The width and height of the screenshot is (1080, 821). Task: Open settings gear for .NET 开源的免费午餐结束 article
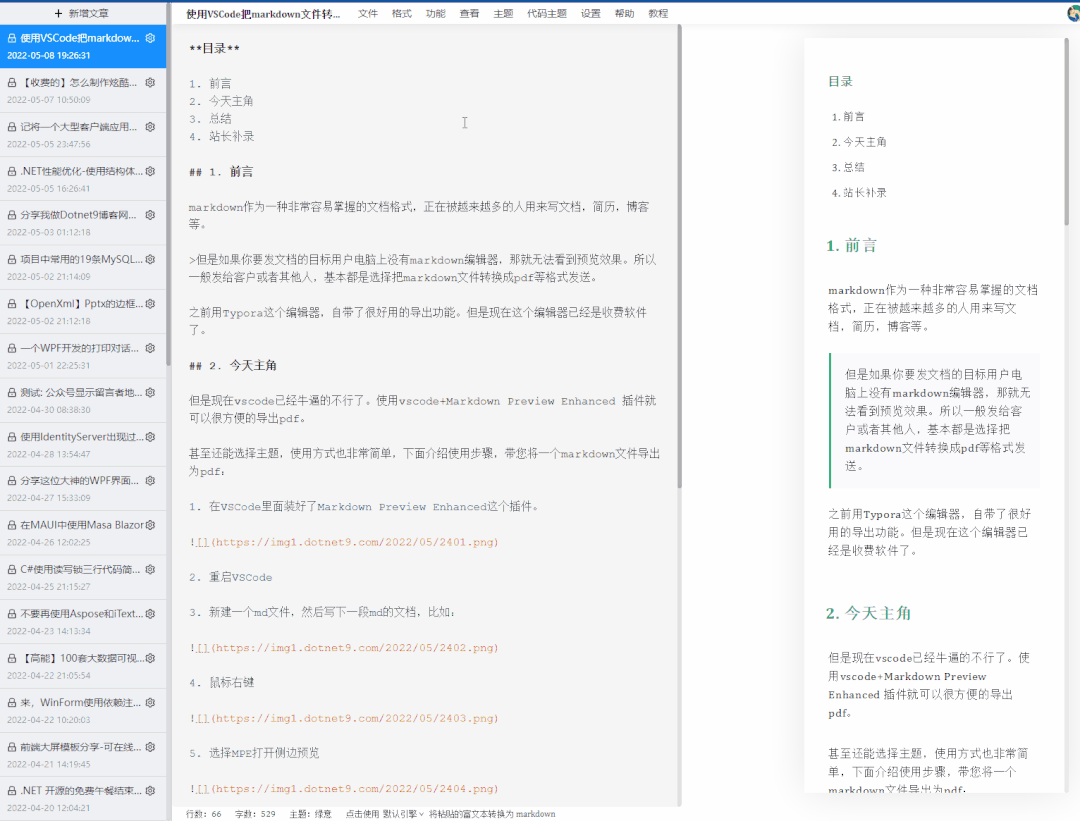click(x=150, y=791)
